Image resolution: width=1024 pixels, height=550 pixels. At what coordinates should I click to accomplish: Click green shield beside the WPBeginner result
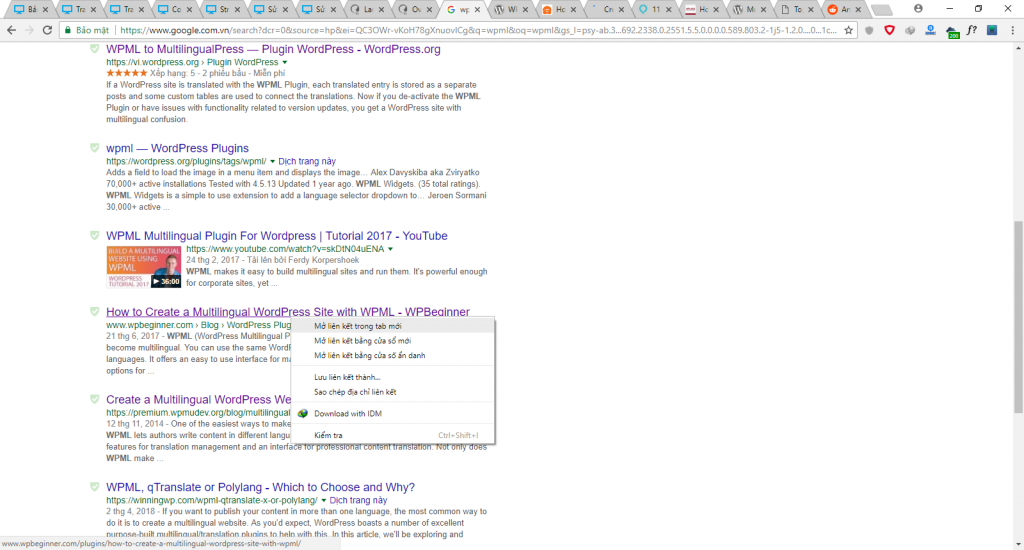pos(95,312)
